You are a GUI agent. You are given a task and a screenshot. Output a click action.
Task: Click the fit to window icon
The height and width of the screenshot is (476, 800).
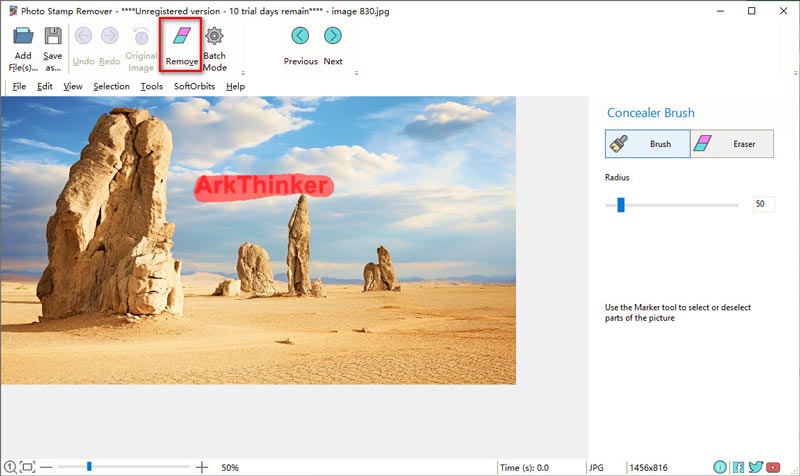28,467
